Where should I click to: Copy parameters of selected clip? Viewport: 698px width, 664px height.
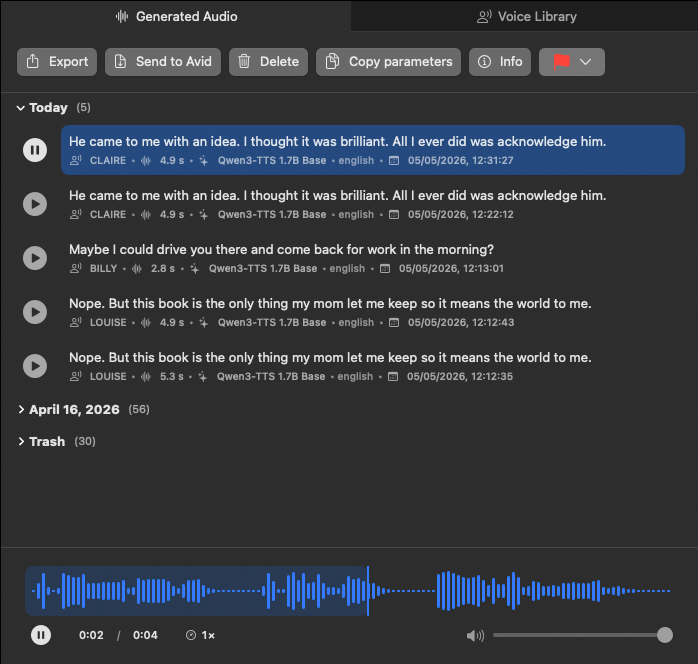388,62
